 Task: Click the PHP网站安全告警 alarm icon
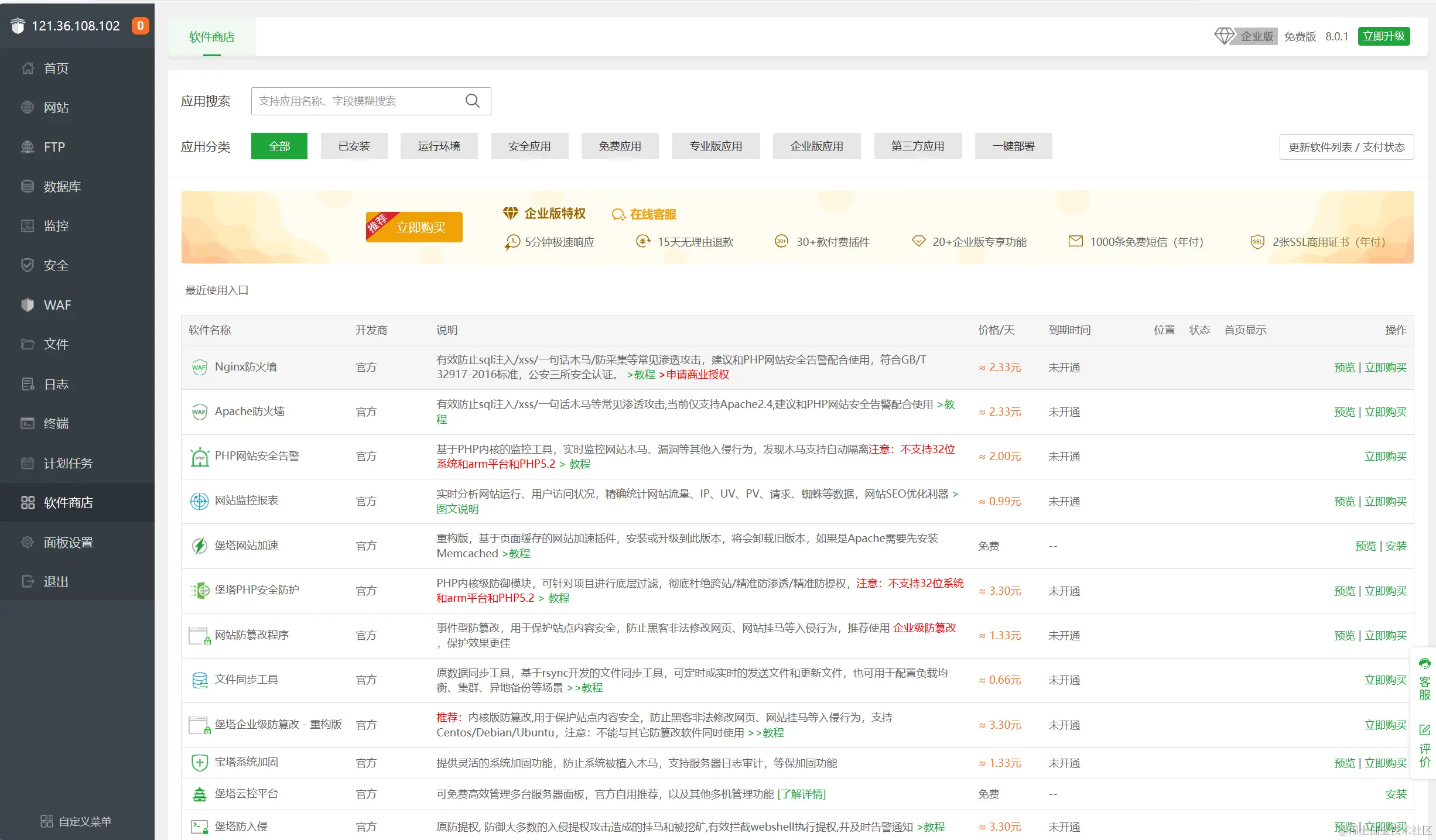click(x=199, y=457)
